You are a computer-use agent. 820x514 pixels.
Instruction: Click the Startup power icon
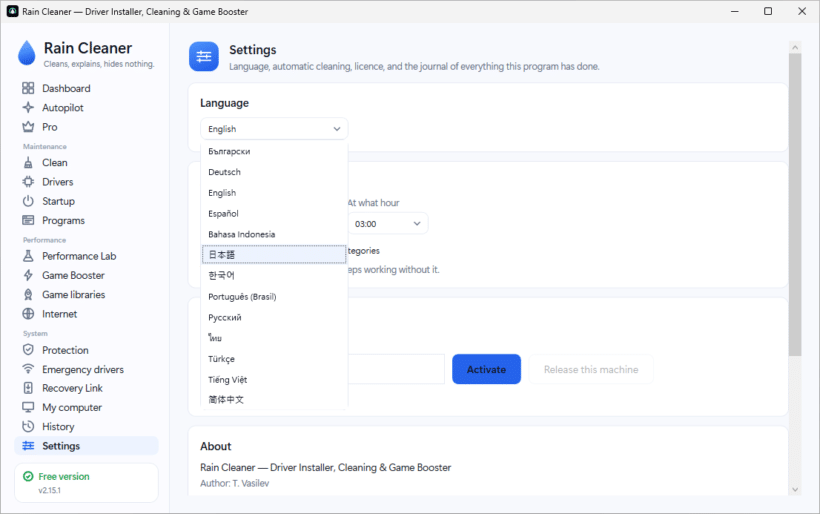(x=28, y=201)
